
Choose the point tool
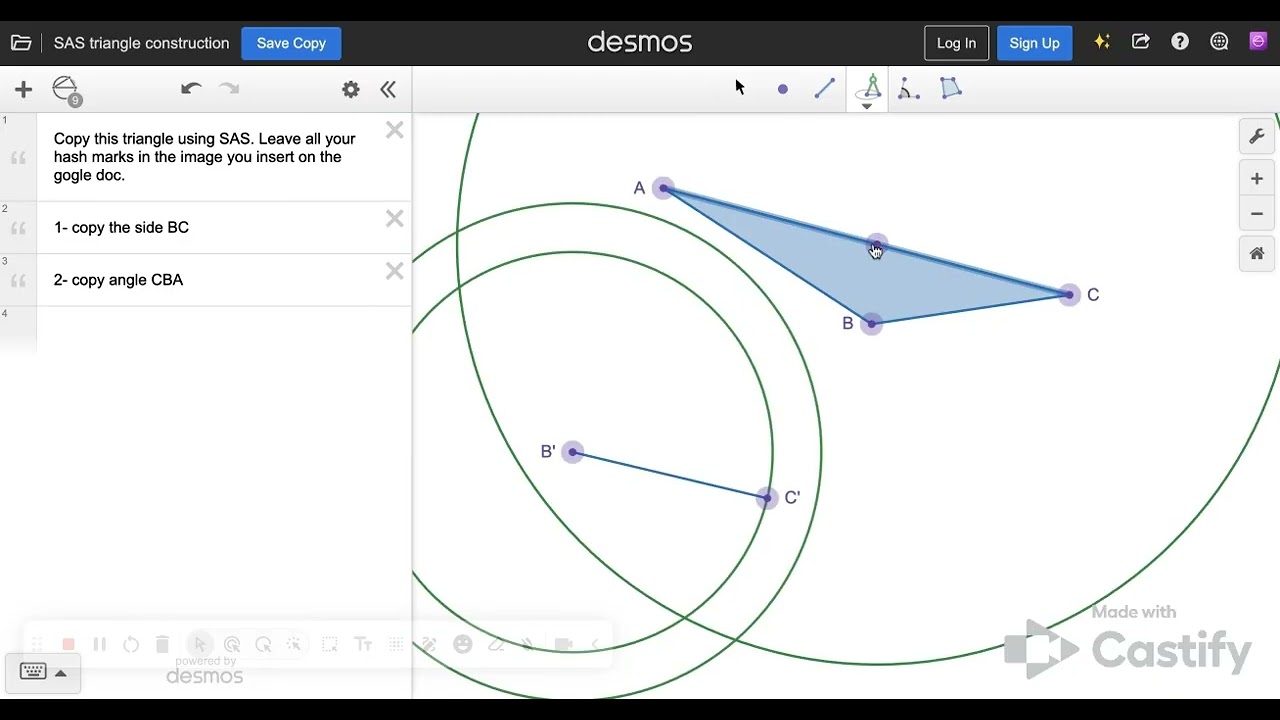point(782,89)
